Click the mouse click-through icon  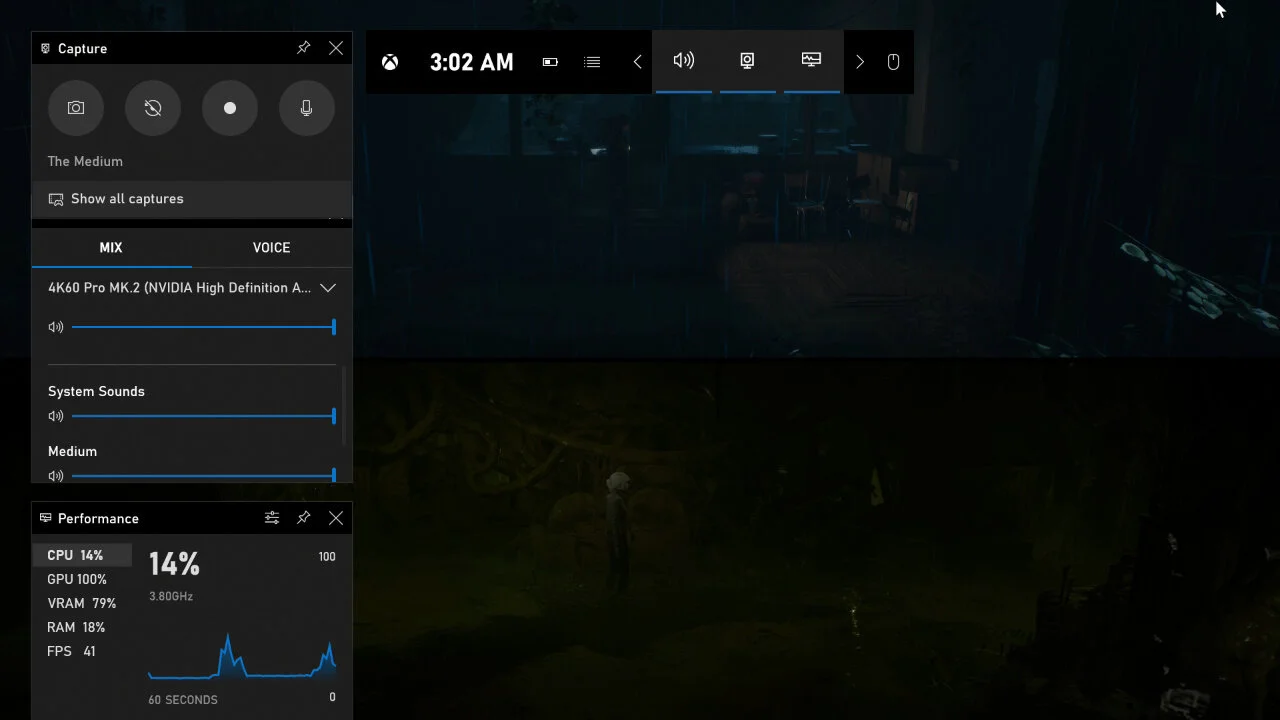coord(894,62)
